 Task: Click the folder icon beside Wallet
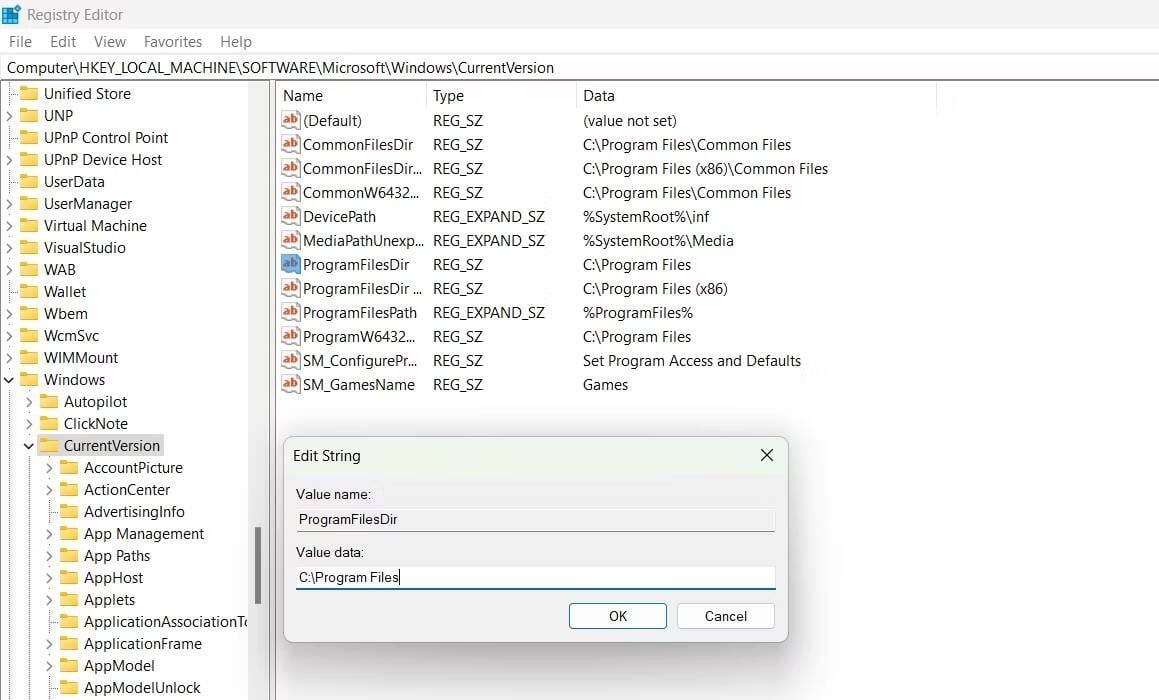pos(30,291)
